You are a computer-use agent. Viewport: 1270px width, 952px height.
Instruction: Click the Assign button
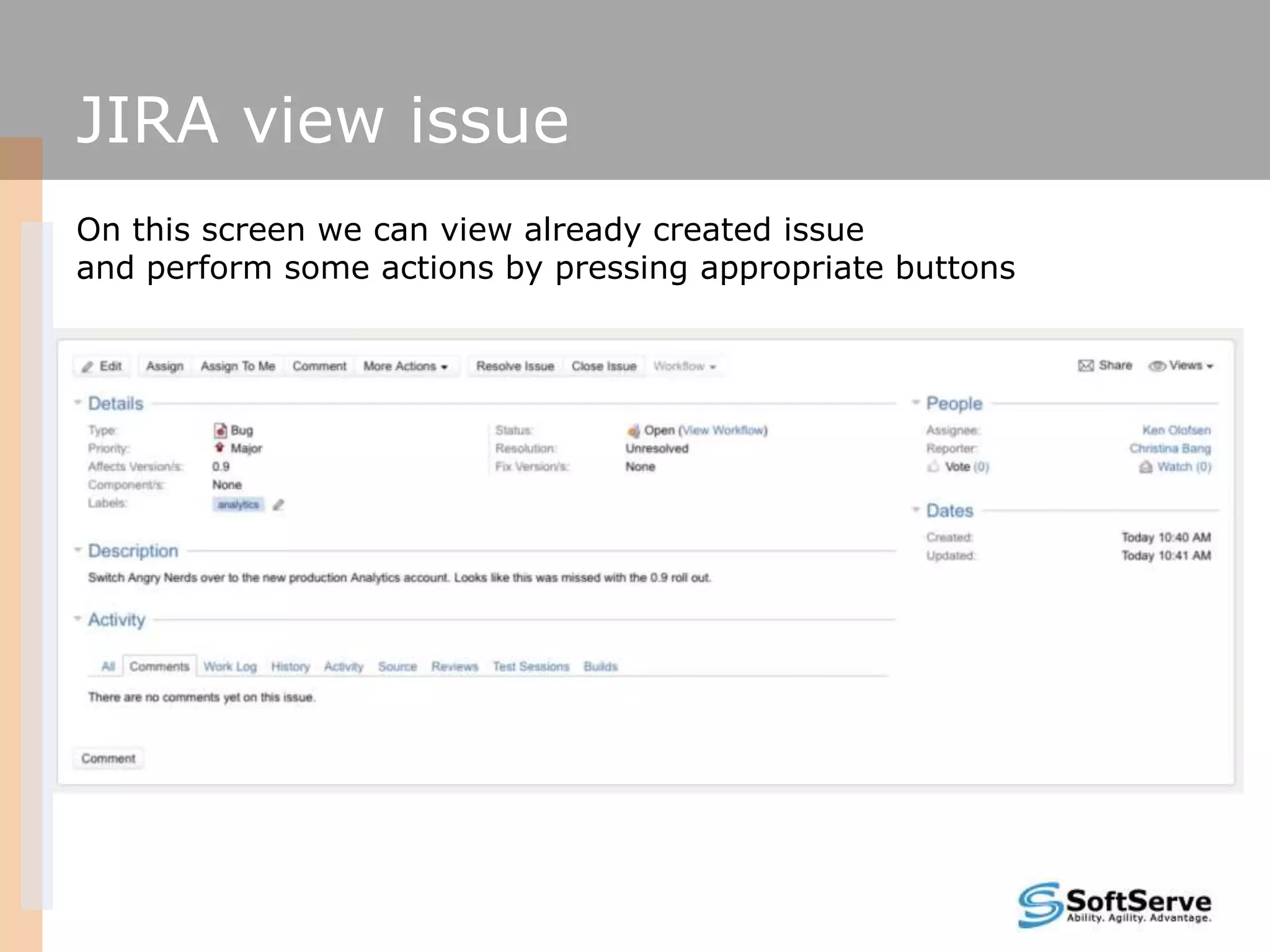tap(165, 366)
